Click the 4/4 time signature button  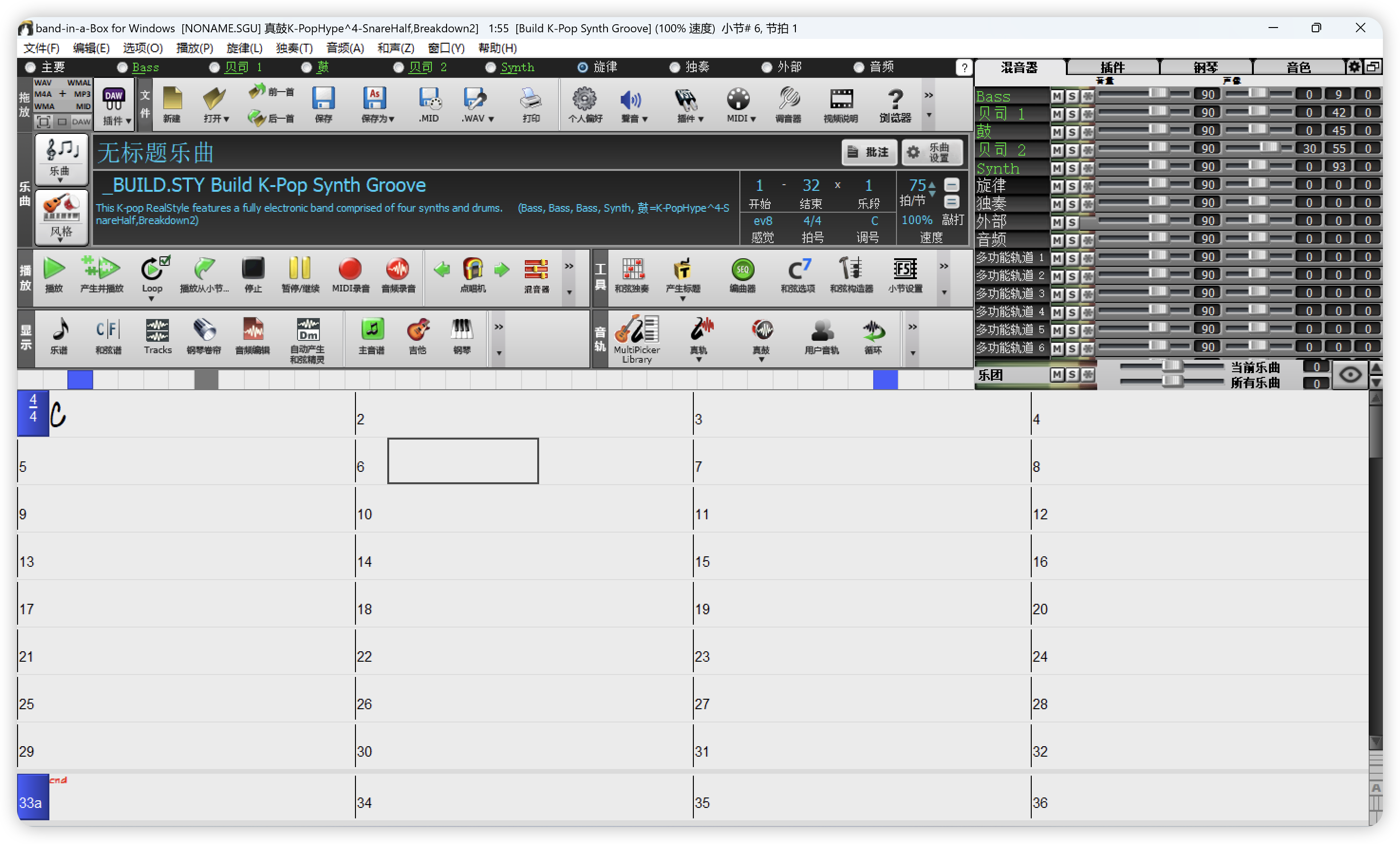click(812, 221)
